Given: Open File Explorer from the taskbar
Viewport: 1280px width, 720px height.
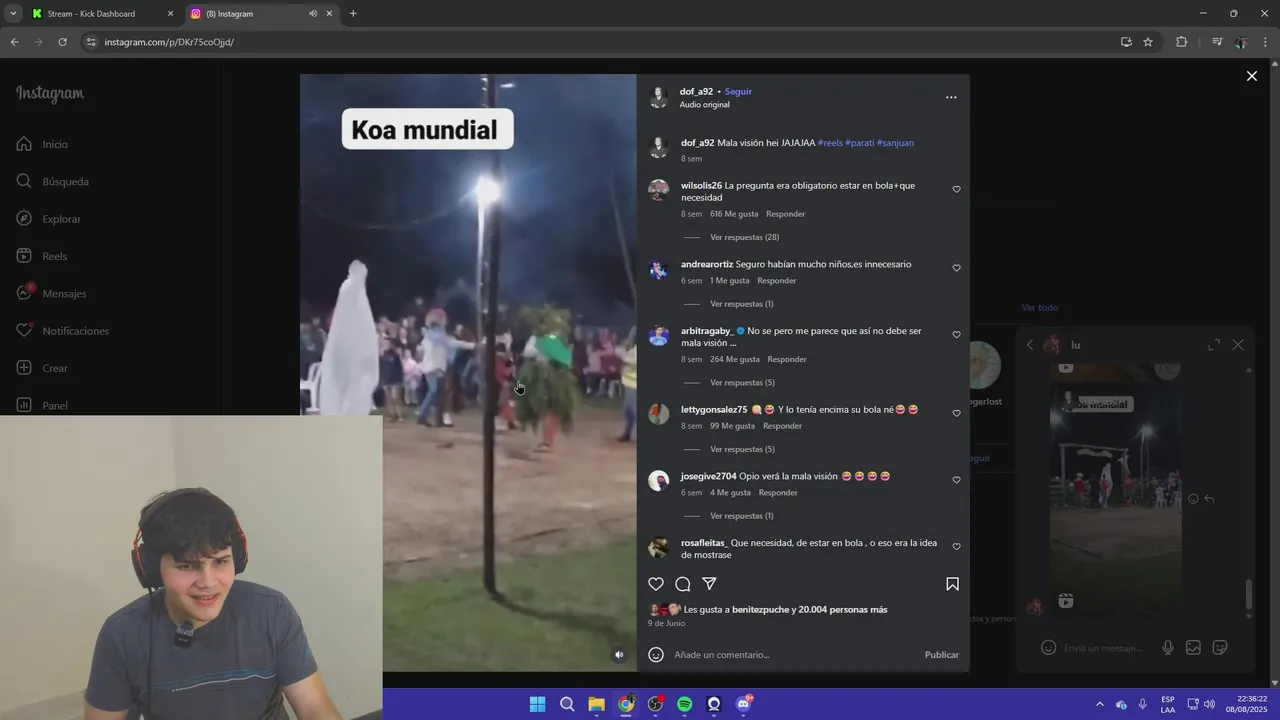Looking at the screenshot, I should [596, 704].
